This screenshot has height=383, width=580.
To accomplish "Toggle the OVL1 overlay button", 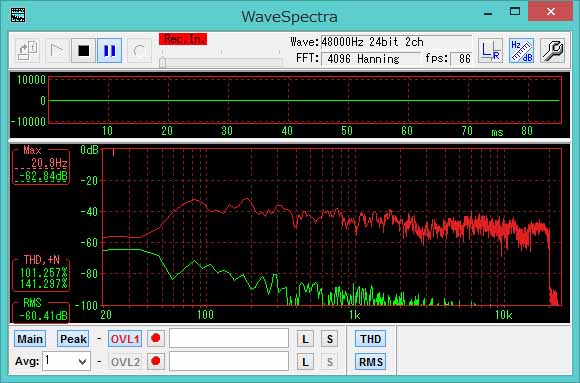I will [125, 339].
